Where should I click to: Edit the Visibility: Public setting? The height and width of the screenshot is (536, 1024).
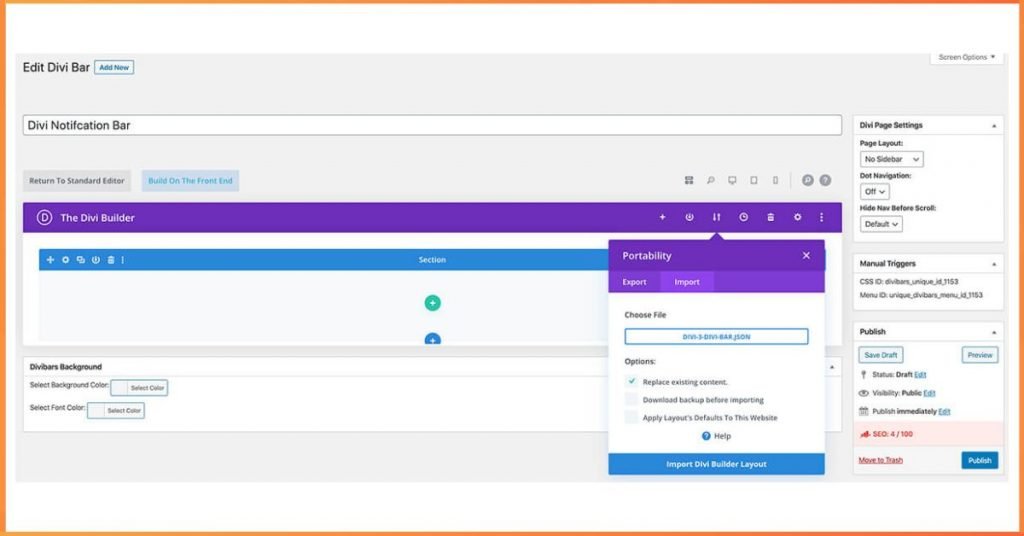(x=929, y=393)
